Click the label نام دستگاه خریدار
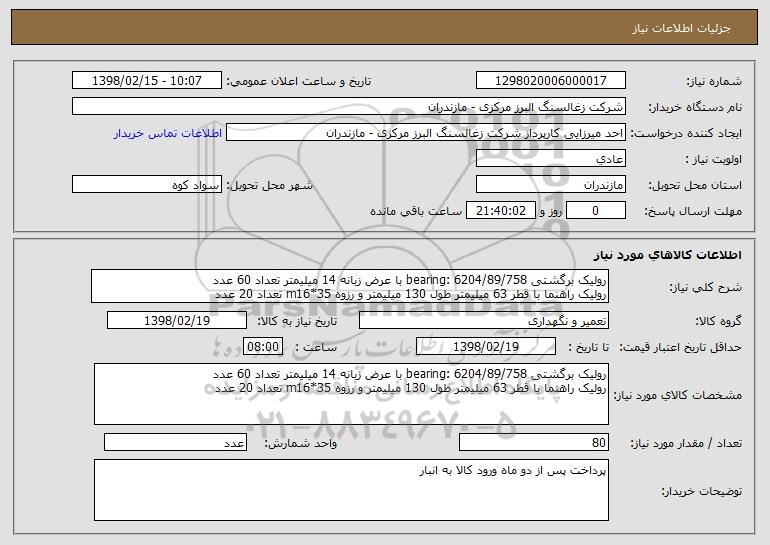 pyautogui.click(x=695, y=108)
